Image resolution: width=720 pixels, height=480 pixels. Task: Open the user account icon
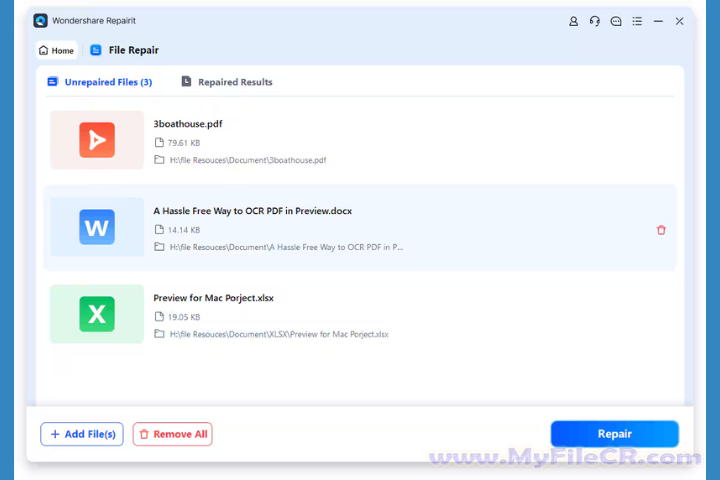tap(573, 21)
